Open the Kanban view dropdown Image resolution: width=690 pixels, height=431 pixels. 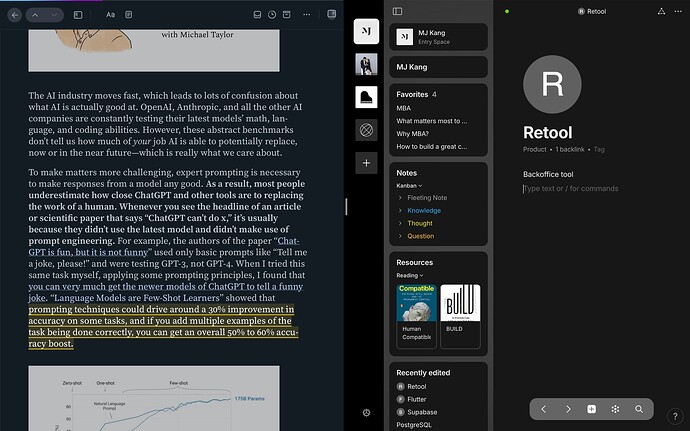409,186
